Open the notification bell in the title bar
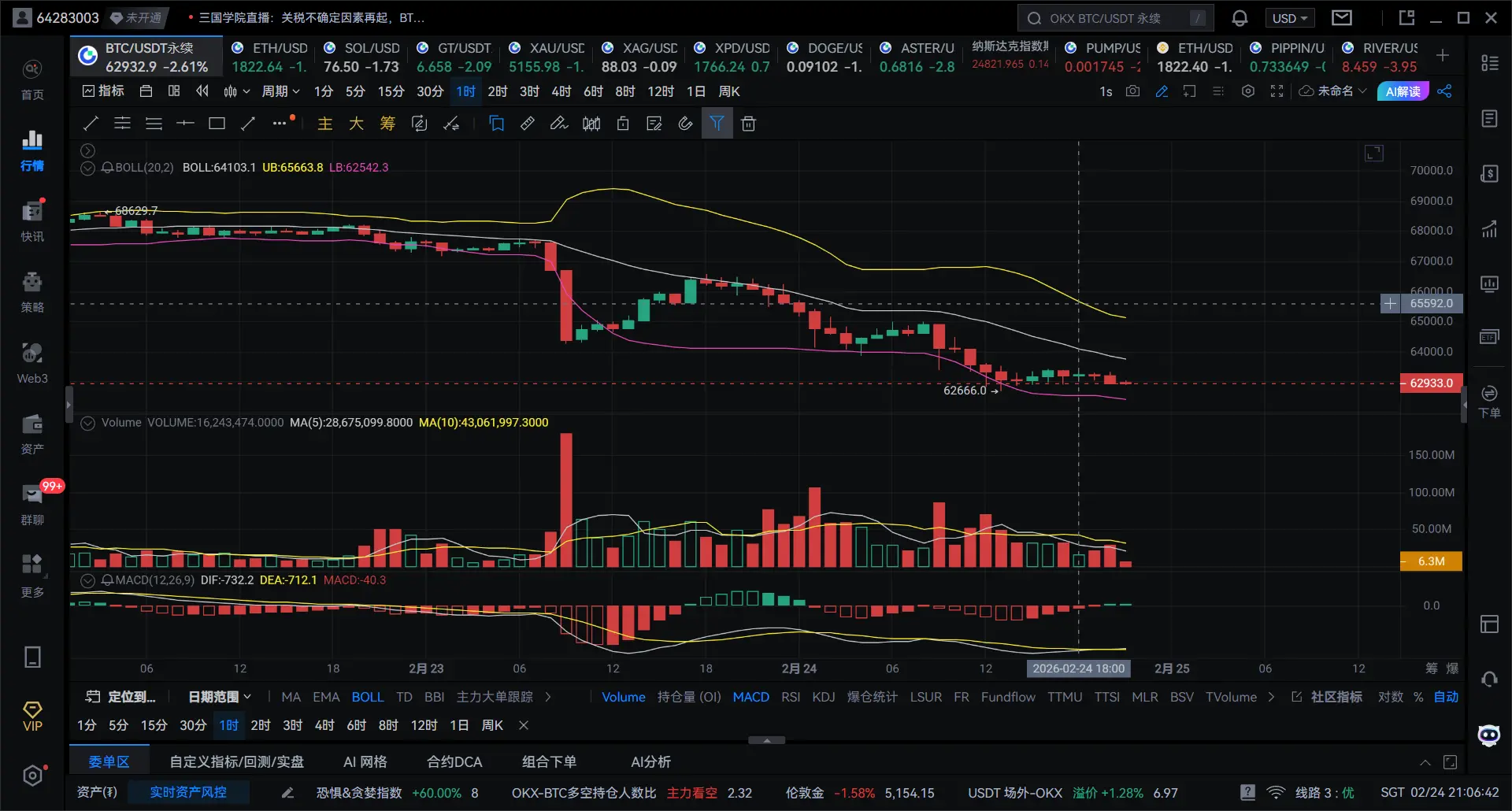The image size is (1512, 811). pos(1240,17)
